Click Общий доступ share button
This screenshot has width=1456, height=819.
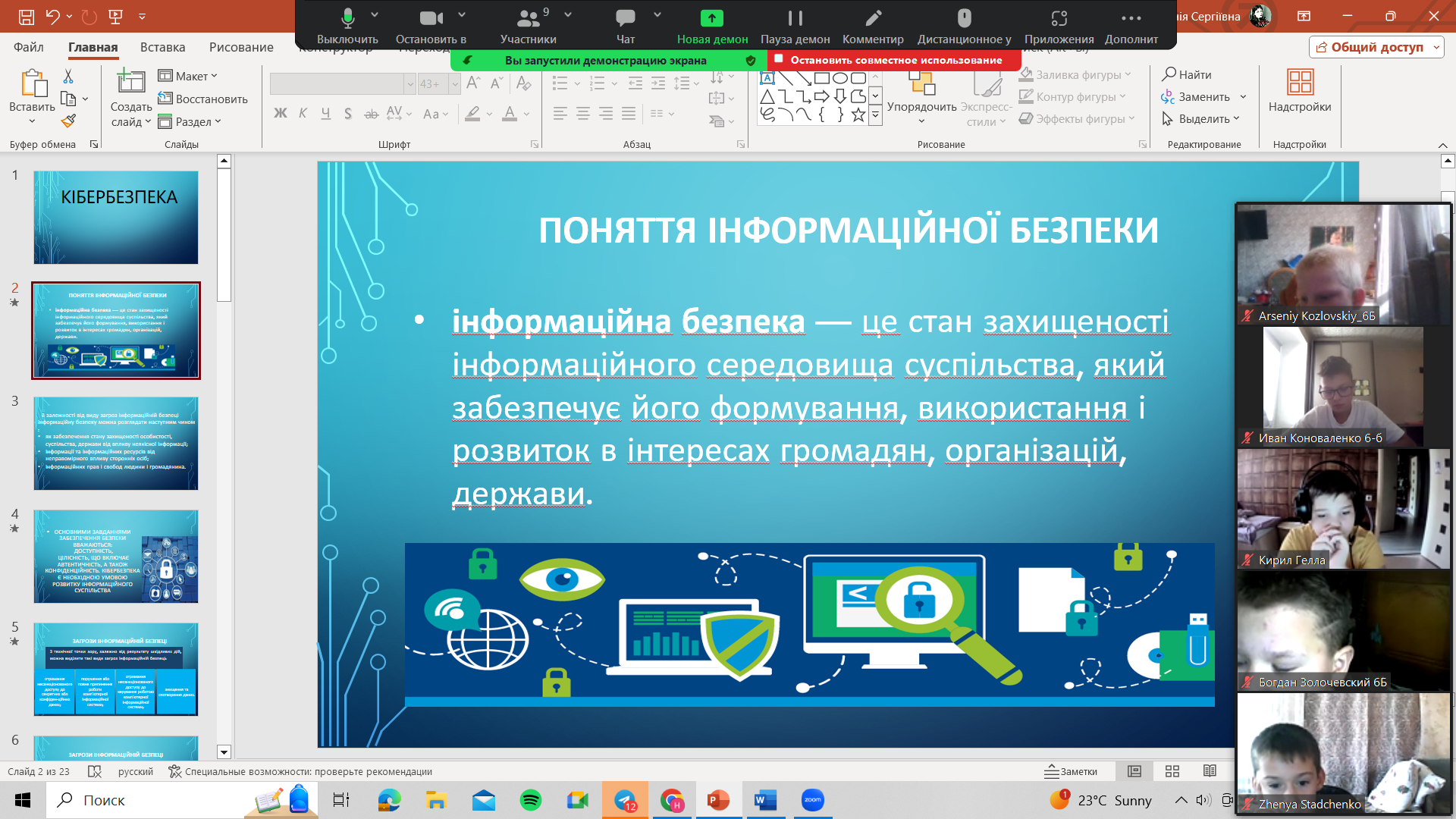pyautogui.click(x=1376, y=47)
